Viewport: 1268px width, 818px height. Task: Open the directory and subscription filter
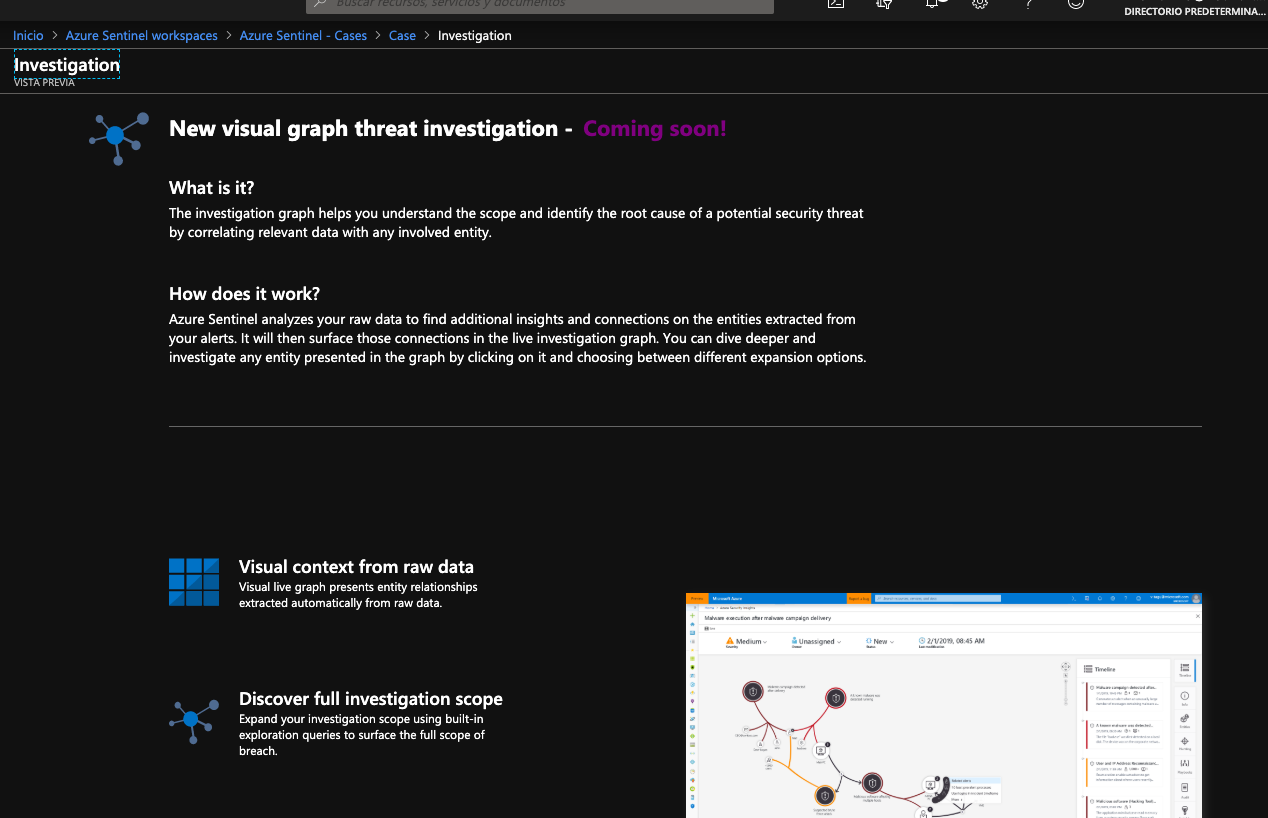point(884,4)
